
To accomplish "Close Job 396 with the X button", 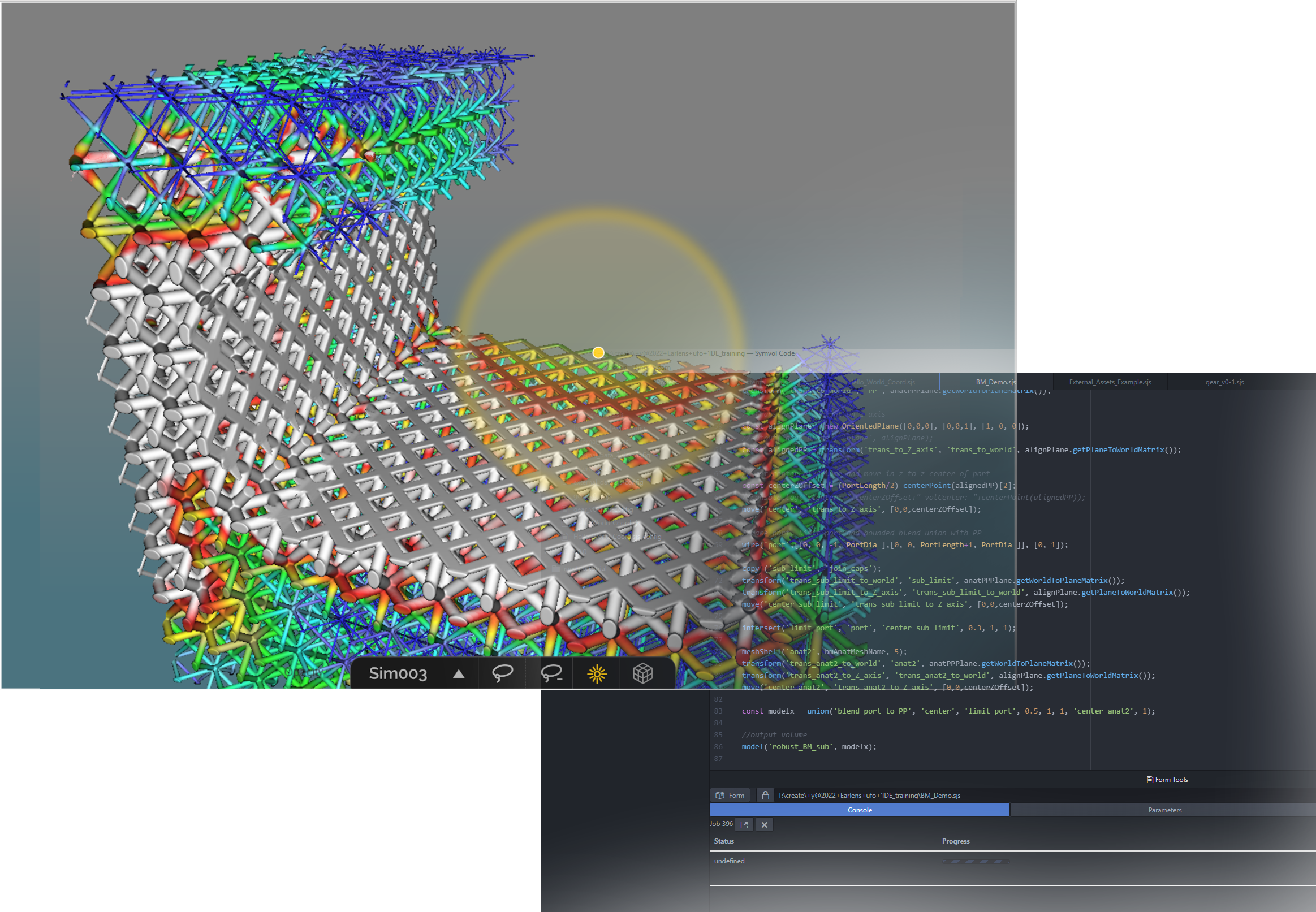I will tap(764, 824).
